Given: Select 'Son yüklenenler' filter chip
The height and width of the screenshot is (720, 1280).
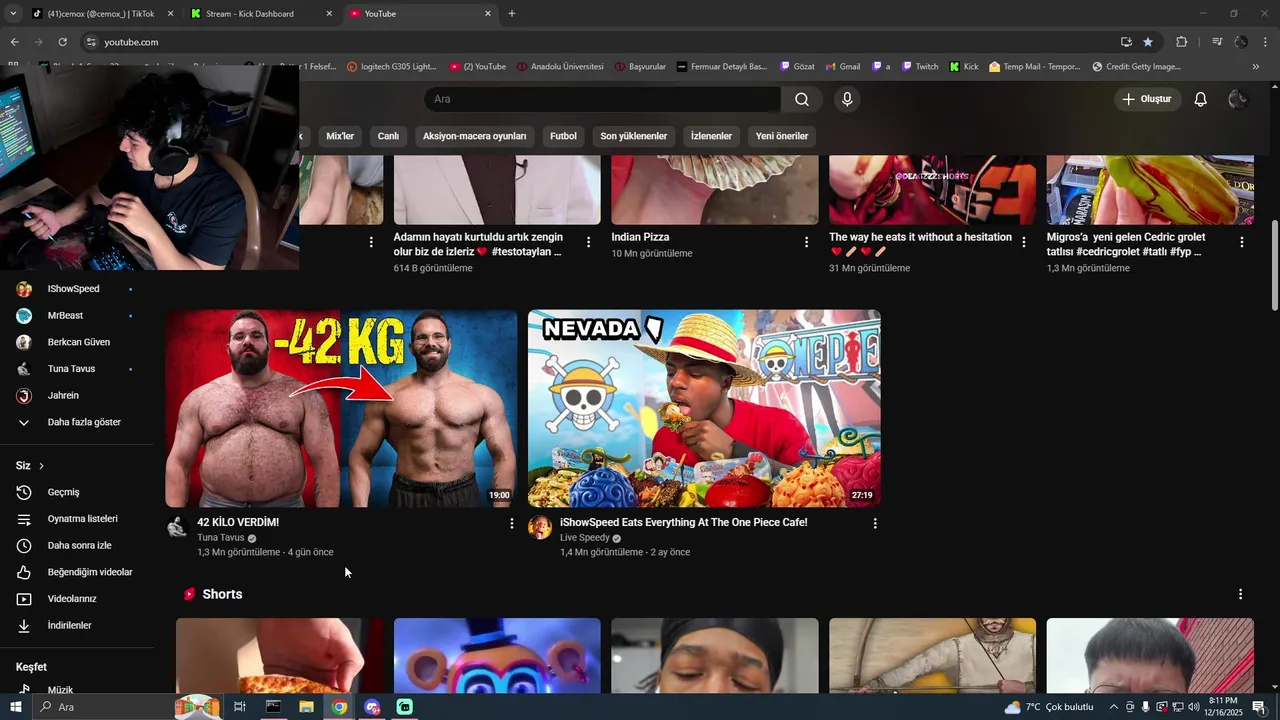Looking at the screenshot, I should coord(633,136).
